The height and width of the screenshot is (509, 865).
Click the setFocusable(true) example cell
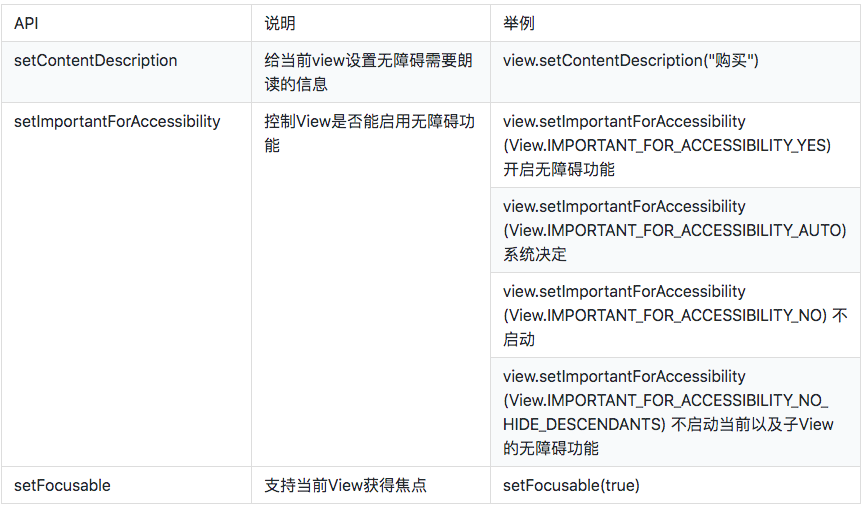click(675, 485)
